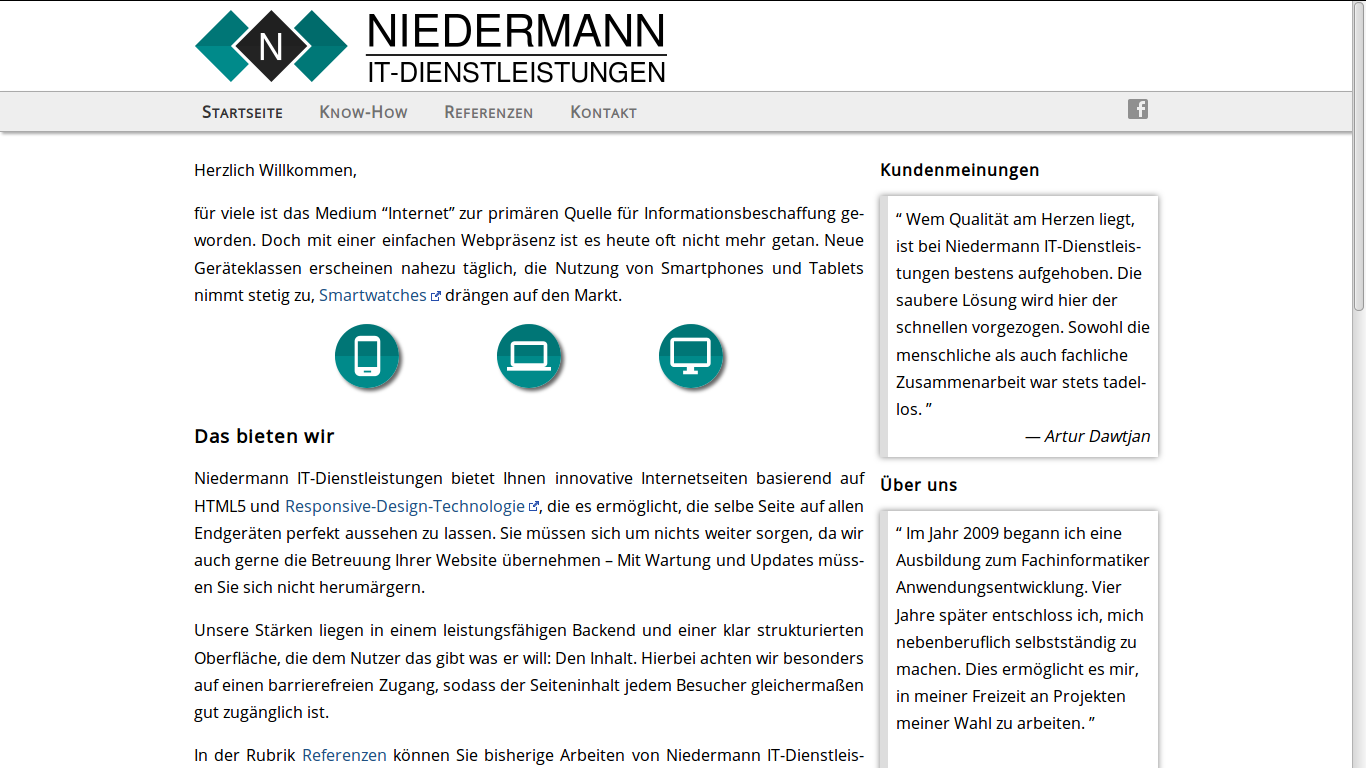
Task: Click the quote starting 'Im Jahr 2009'
Action: [1022, 628]
